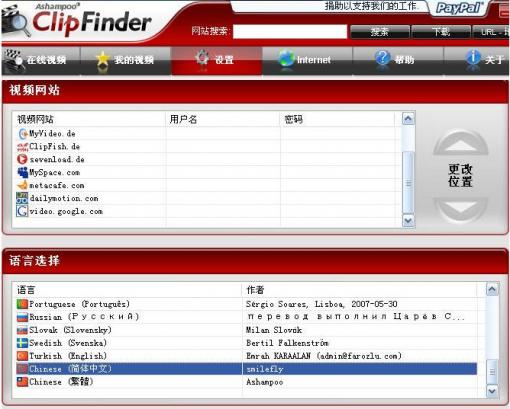Click the 用户名 username column header
Viewport: 510px width, 409px height.
(223, 119)
